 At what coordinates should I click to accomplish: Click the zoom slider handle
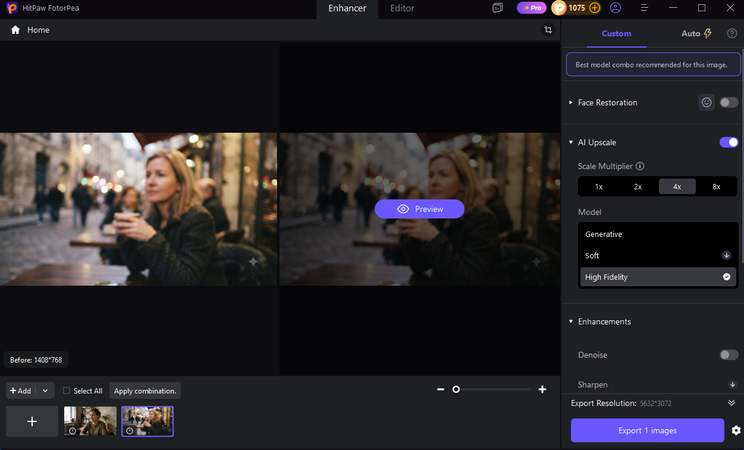click(456, 389)
